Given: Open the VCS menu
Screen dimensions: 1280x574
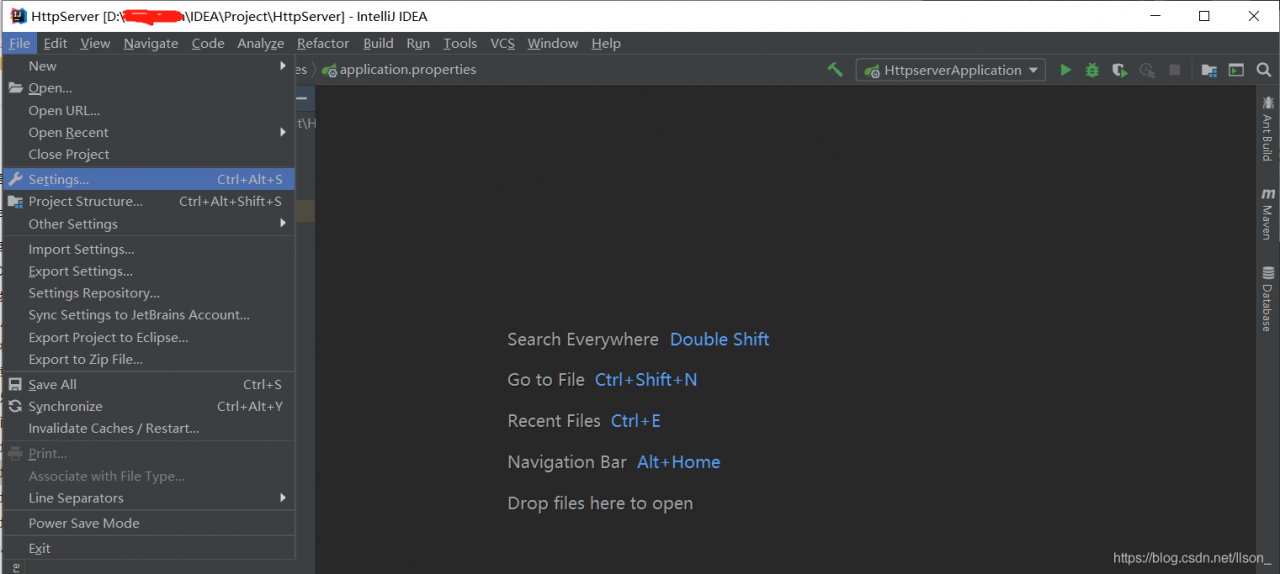Looking at the screenshot, I should click(x=502, y=43).
